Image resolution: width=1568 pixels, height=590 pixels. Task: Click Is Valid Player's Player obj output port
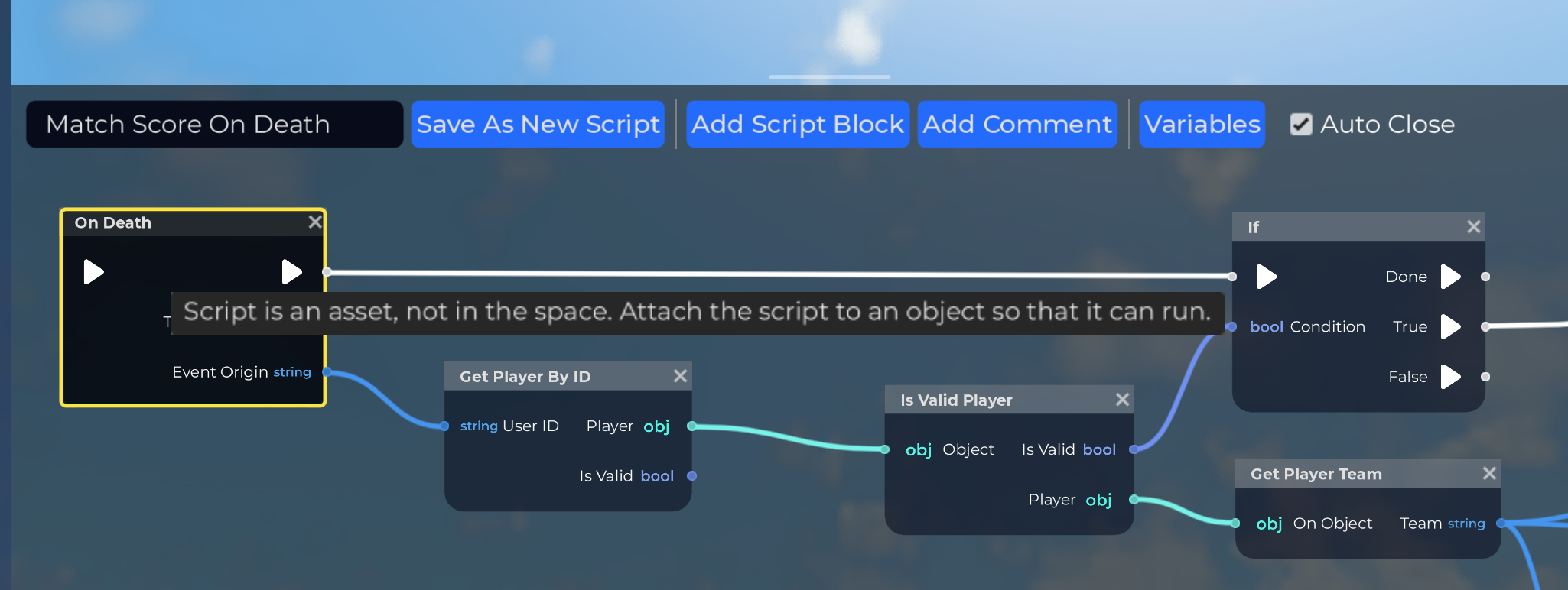(1134, 500)
